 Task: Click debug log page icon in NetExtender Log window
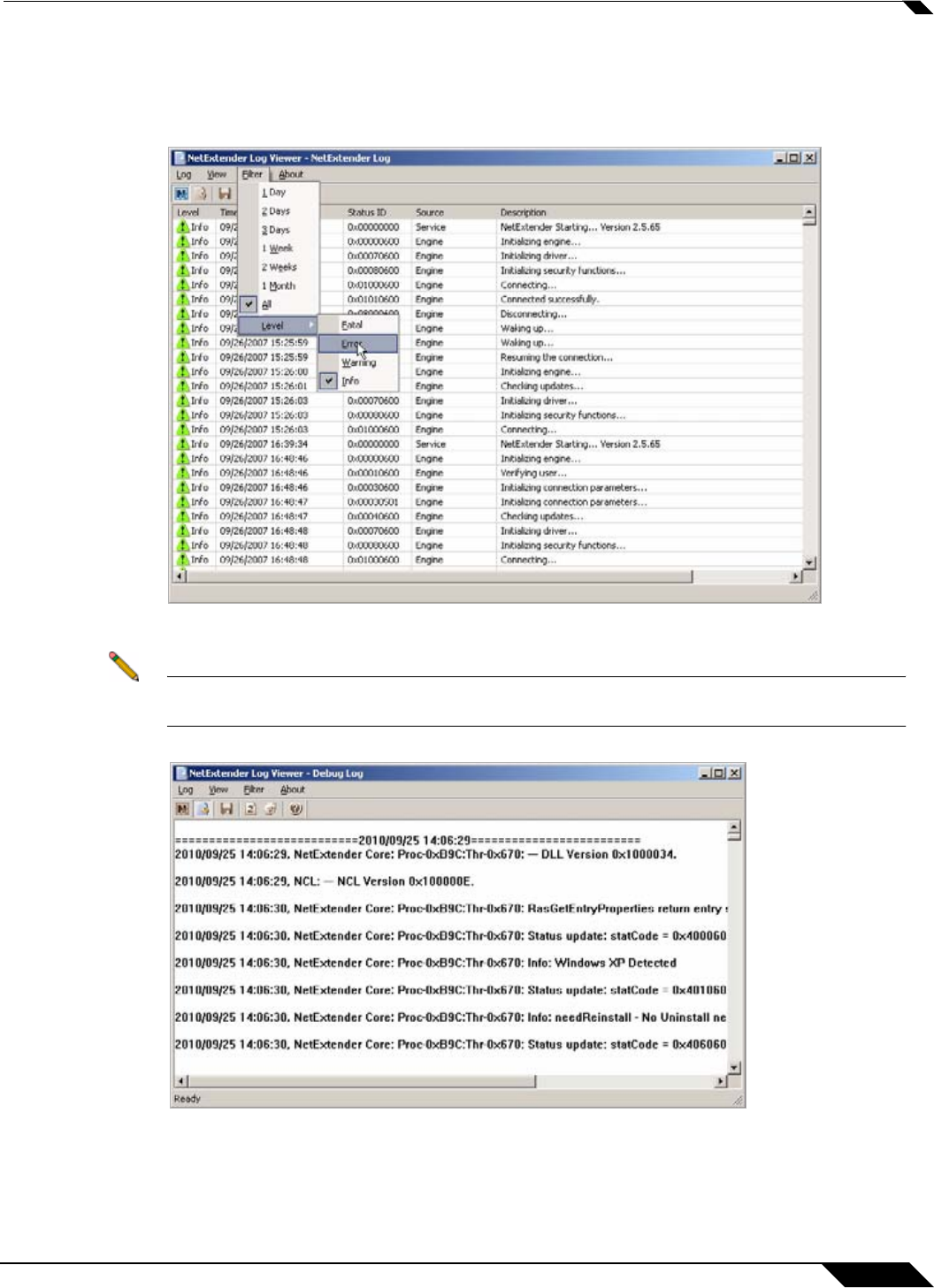[x=203, y=194]
